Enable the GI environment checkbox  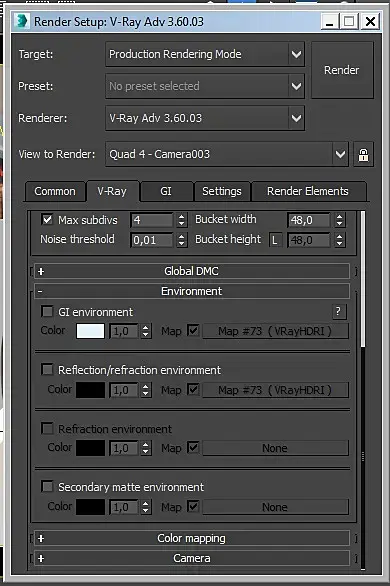coord(47,311)
